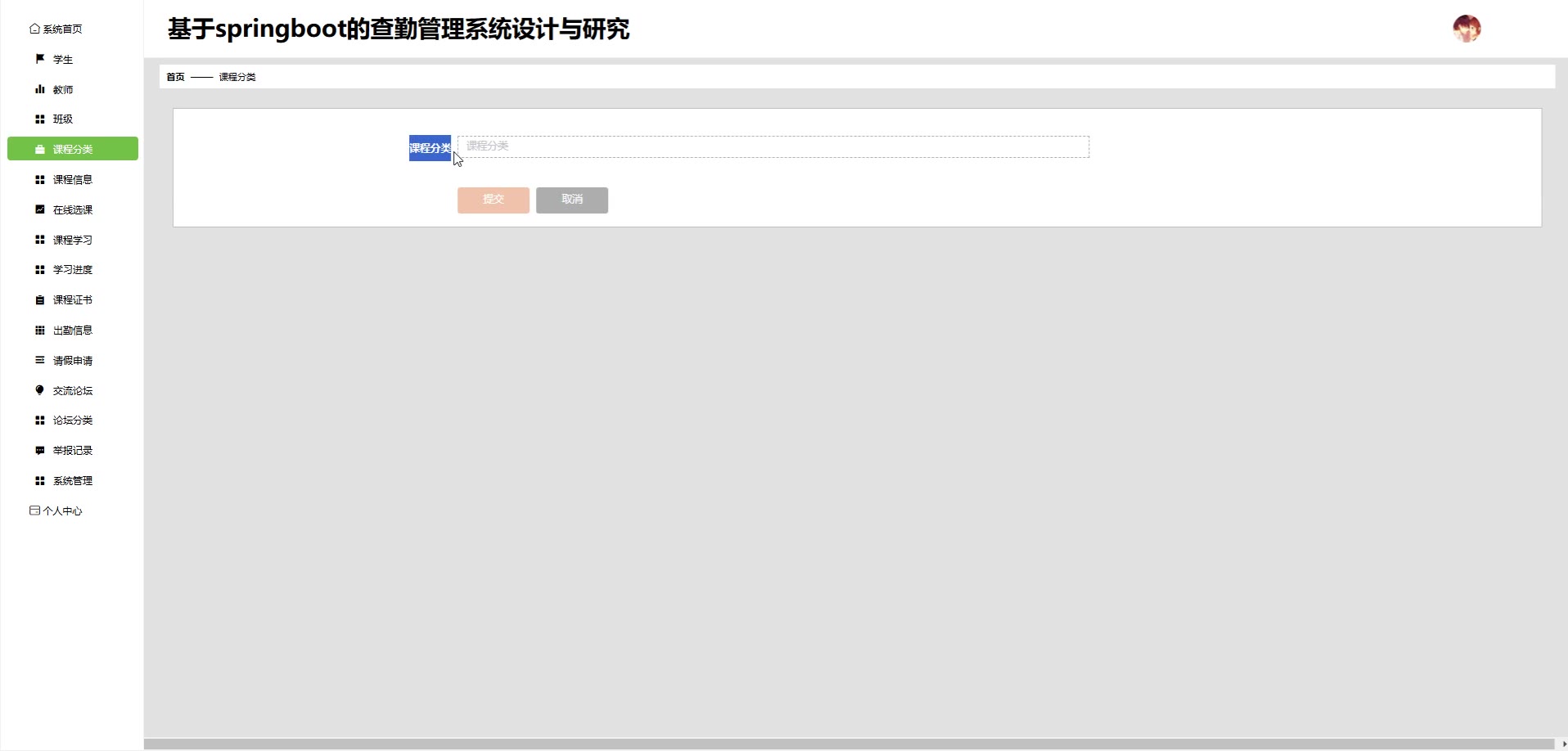
Task: Click the table grid icon next to 出勤信息
Action: 40,331
